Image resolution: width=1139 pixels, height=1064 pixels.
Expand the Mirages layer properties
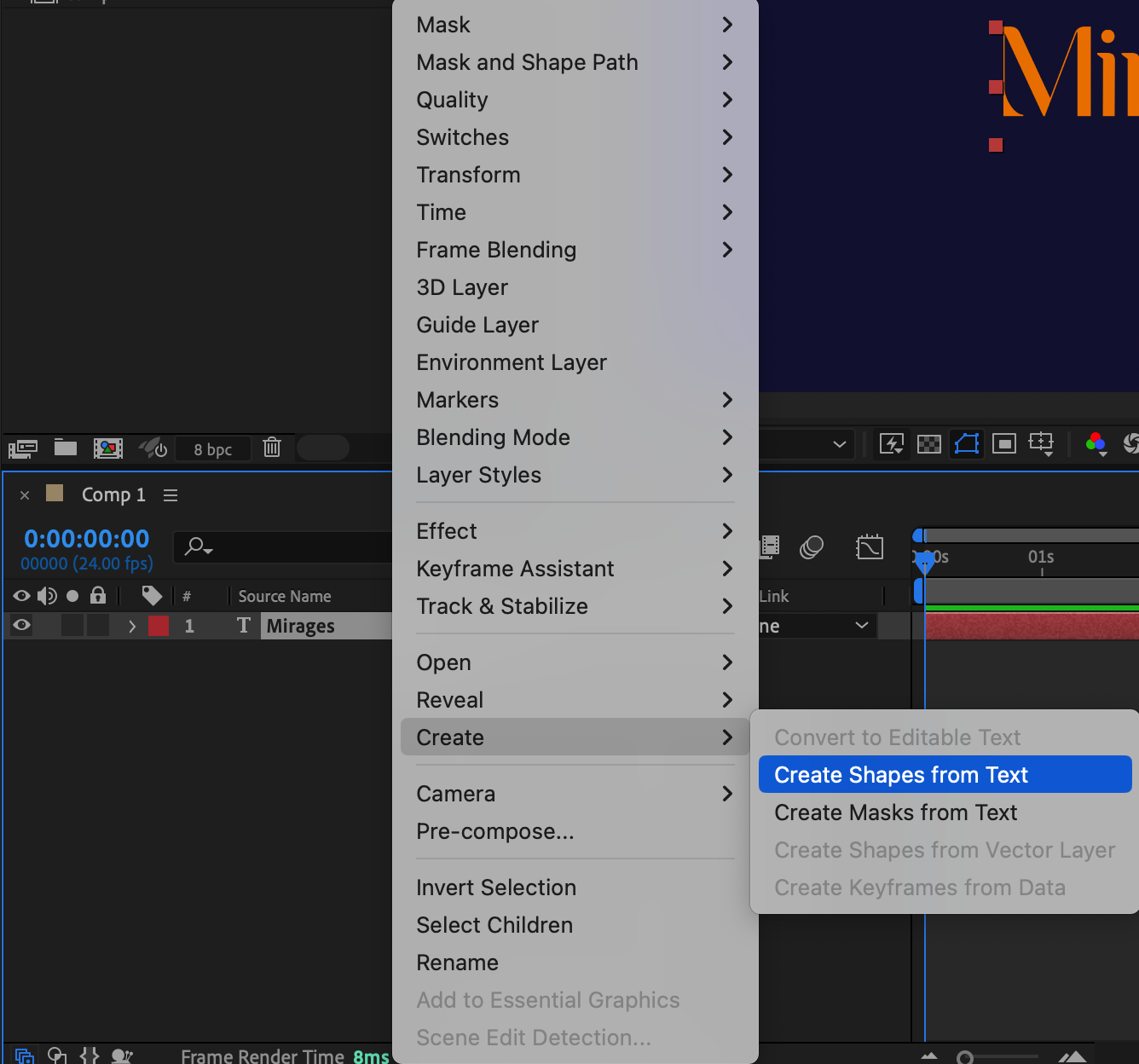click(132, 627)
